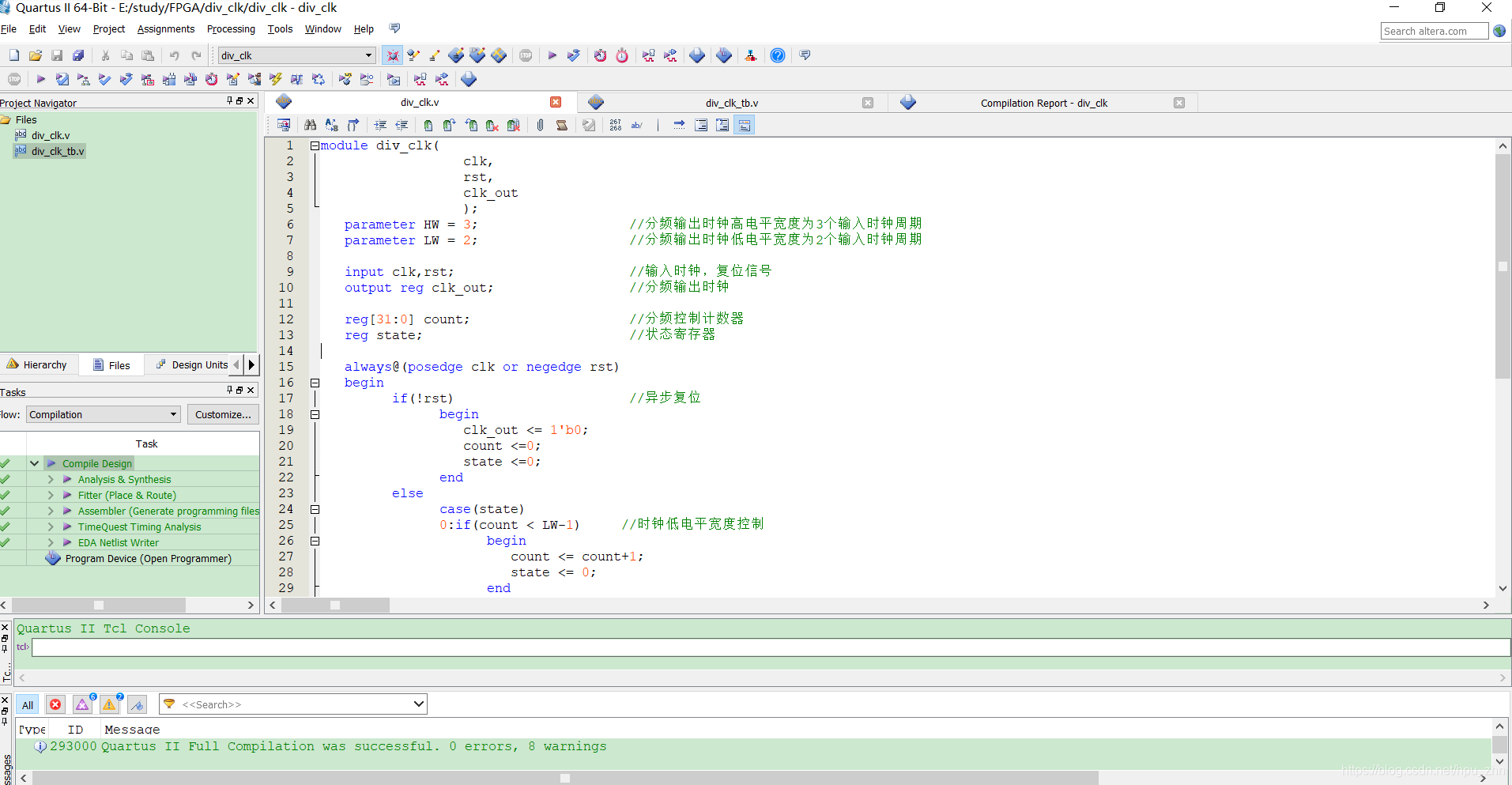
Task: Create a new file from the toolbar
Action: tap(14, 55)
